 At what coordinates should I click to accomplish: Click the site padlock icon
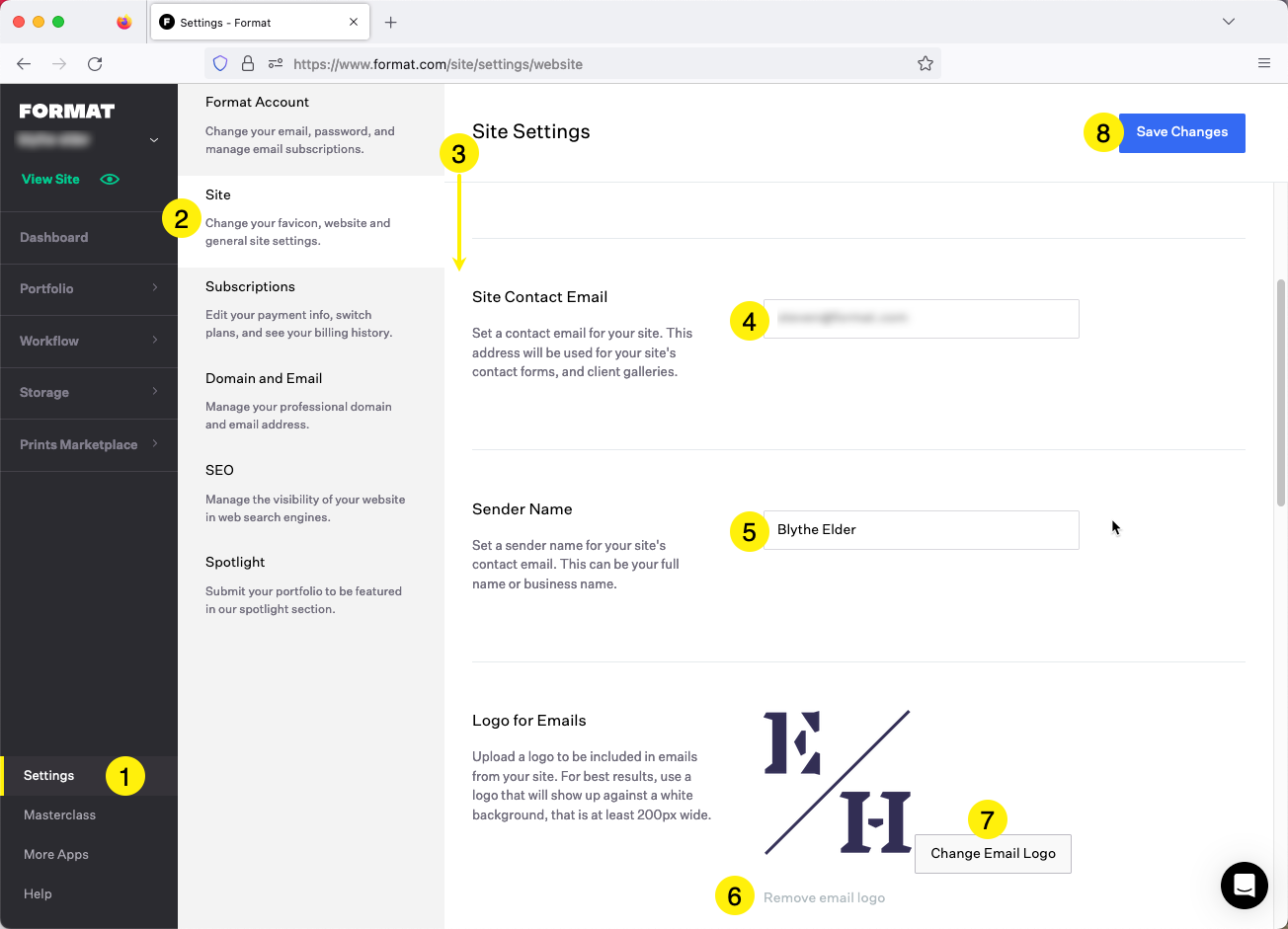click(x=248, y=63)
